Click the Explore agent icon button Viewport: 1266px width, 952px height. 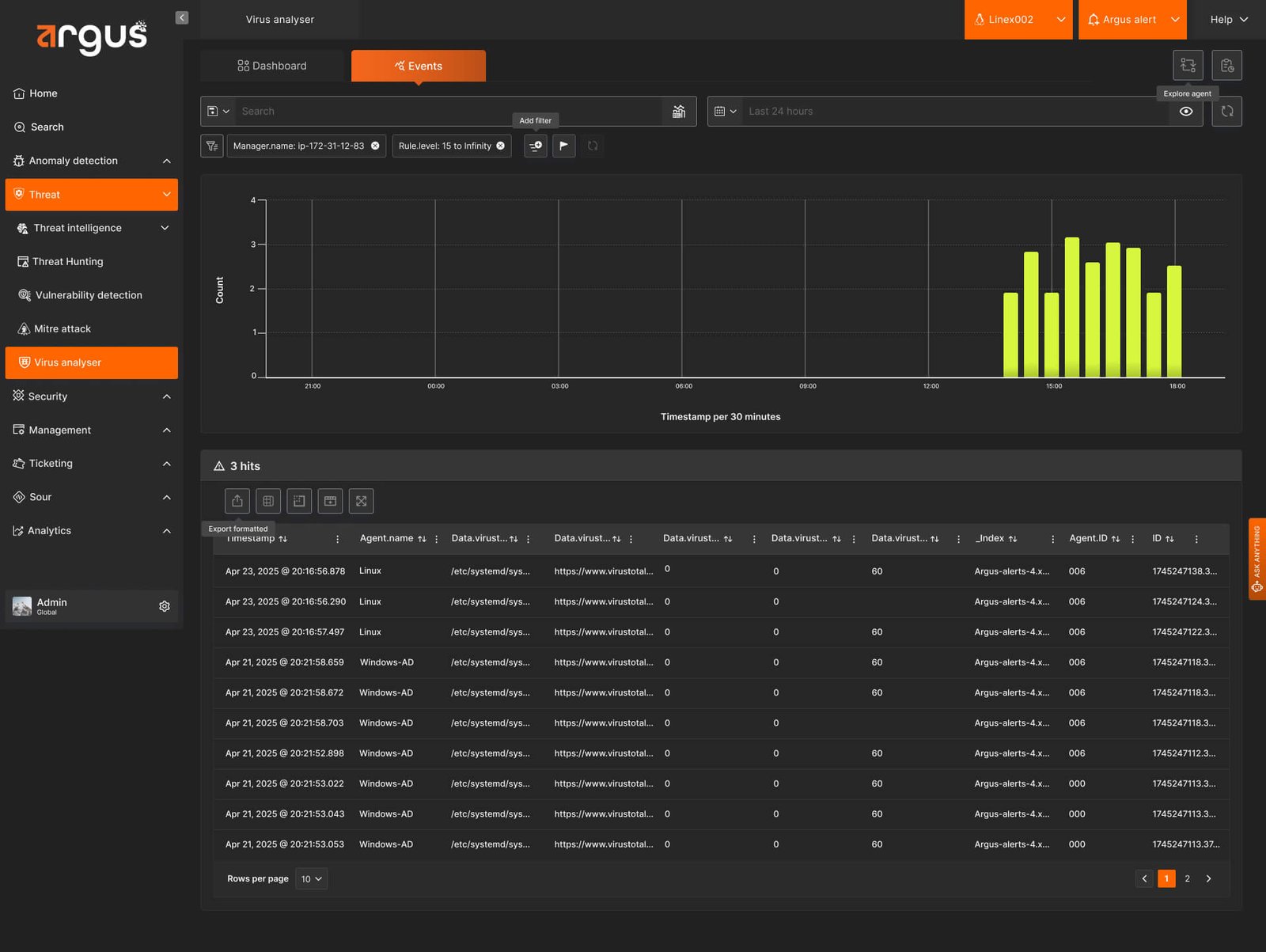[1187, 65]
